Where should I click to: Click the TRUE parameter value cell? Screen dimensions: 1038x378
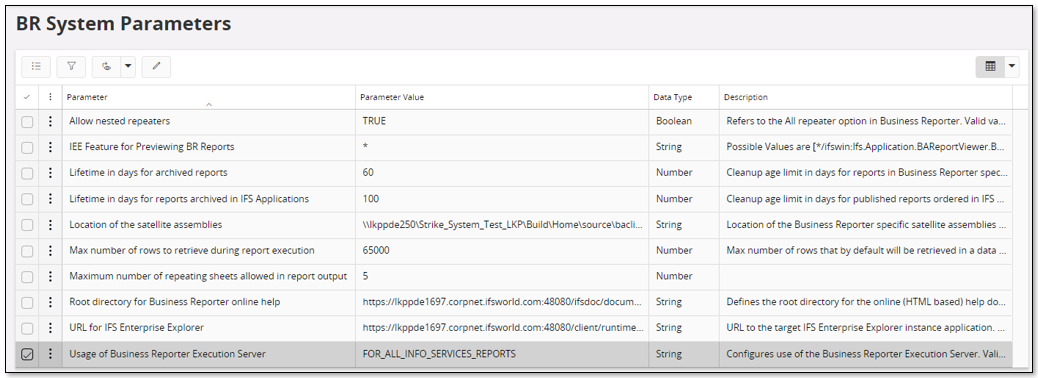(502, 122)
